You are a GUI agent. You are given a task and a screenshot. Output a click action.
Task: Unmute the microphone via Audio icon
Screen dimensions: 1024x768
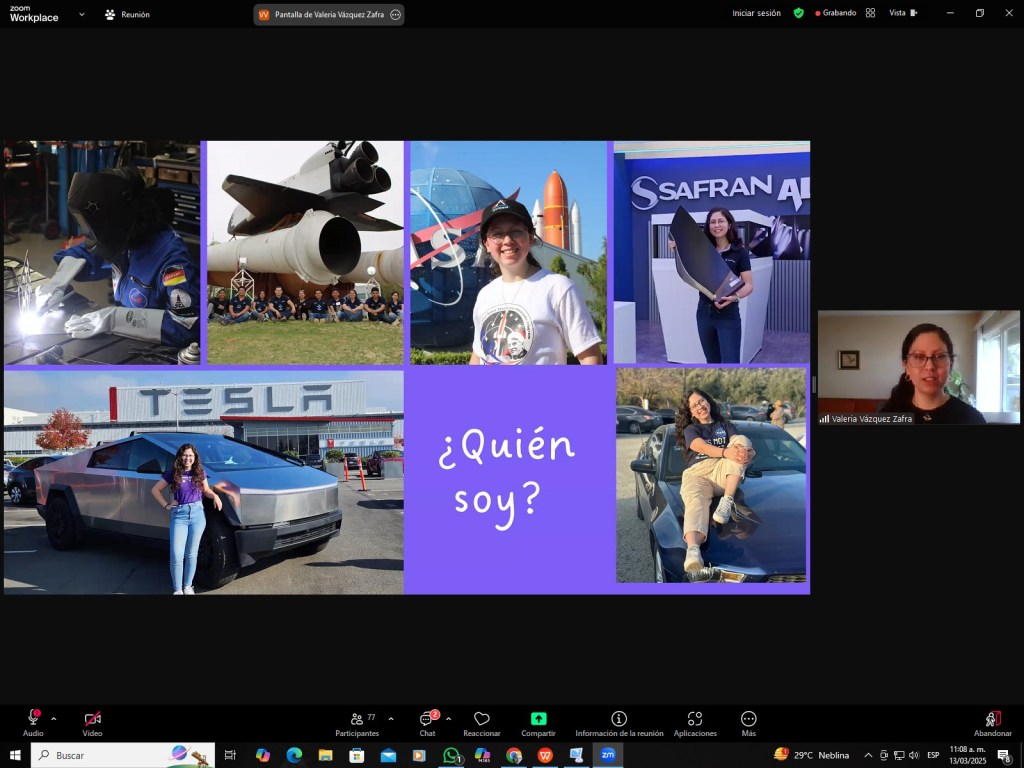pos(33,719)
